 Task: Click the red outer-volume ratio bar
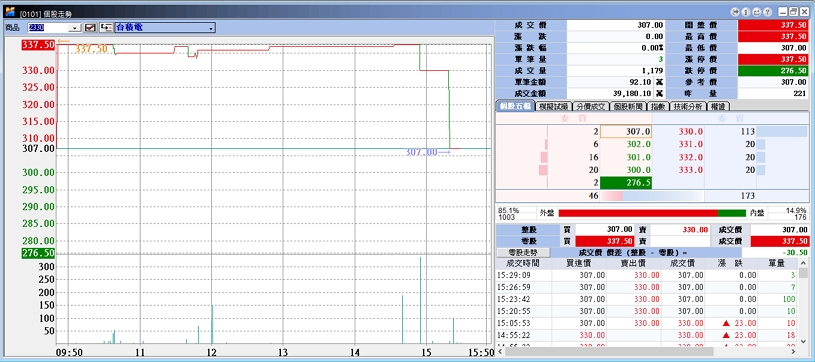pos(638,213)
